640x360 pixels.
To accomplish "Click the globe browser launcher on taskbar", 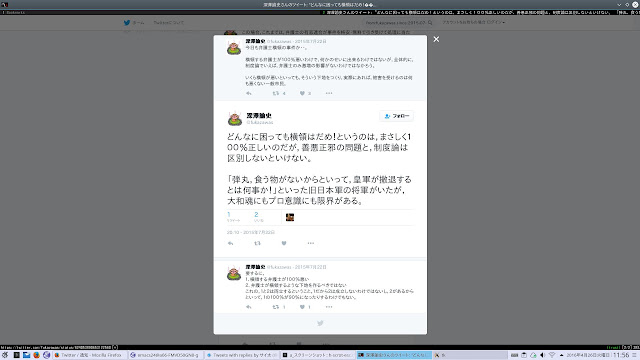I will 47,355.
